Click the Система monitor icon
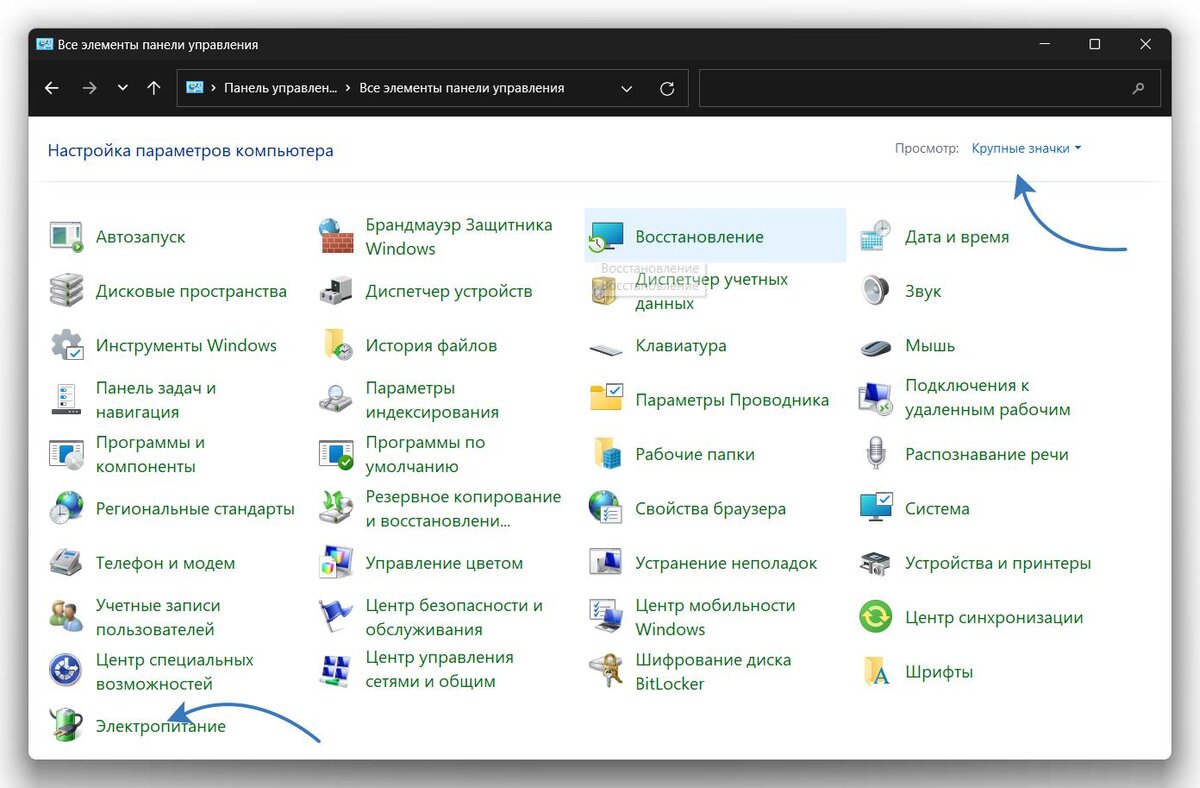The image size is (1200, 788). pos(876,508)
